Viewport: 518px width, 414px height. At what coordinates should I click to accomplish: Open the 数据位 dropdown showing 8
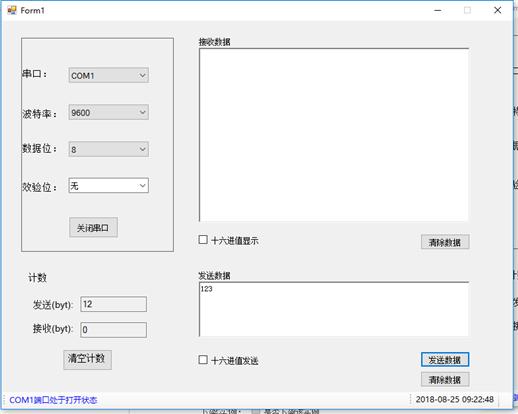tap(109, 149)
